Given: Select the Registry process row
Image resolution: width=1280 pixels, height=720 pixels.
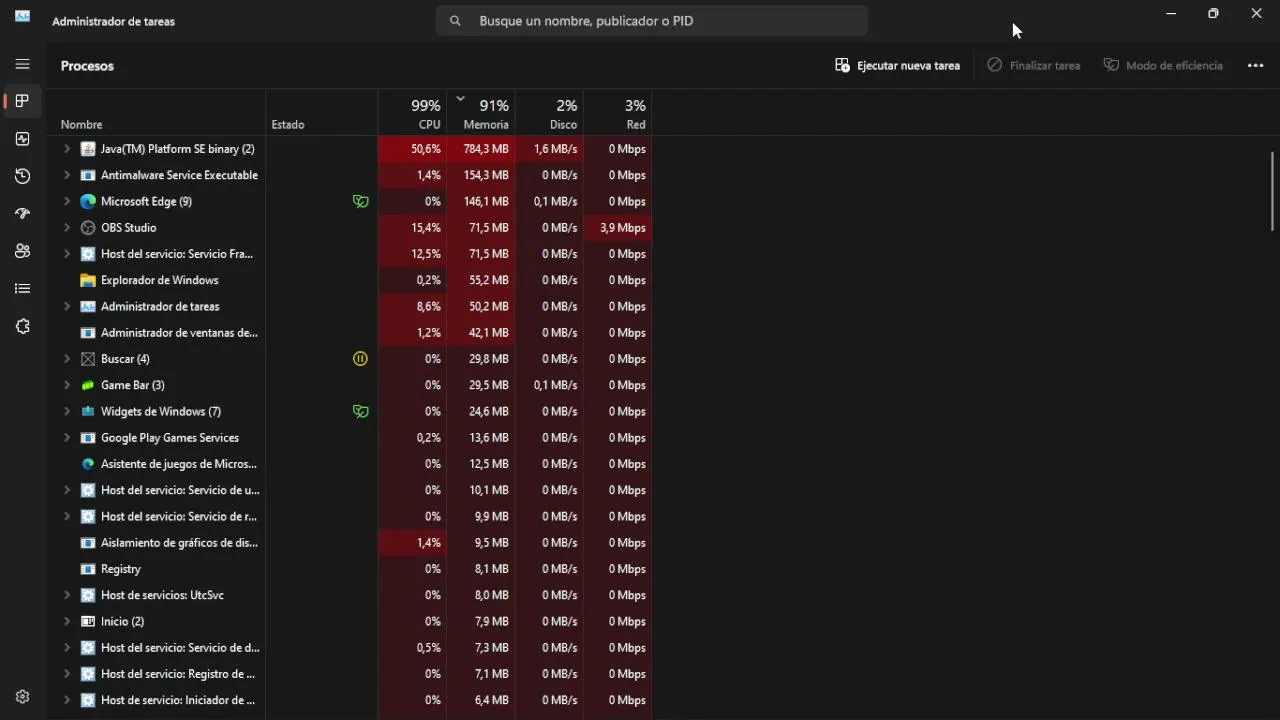Looking at the screenshot, I should (x=349, y=569).
